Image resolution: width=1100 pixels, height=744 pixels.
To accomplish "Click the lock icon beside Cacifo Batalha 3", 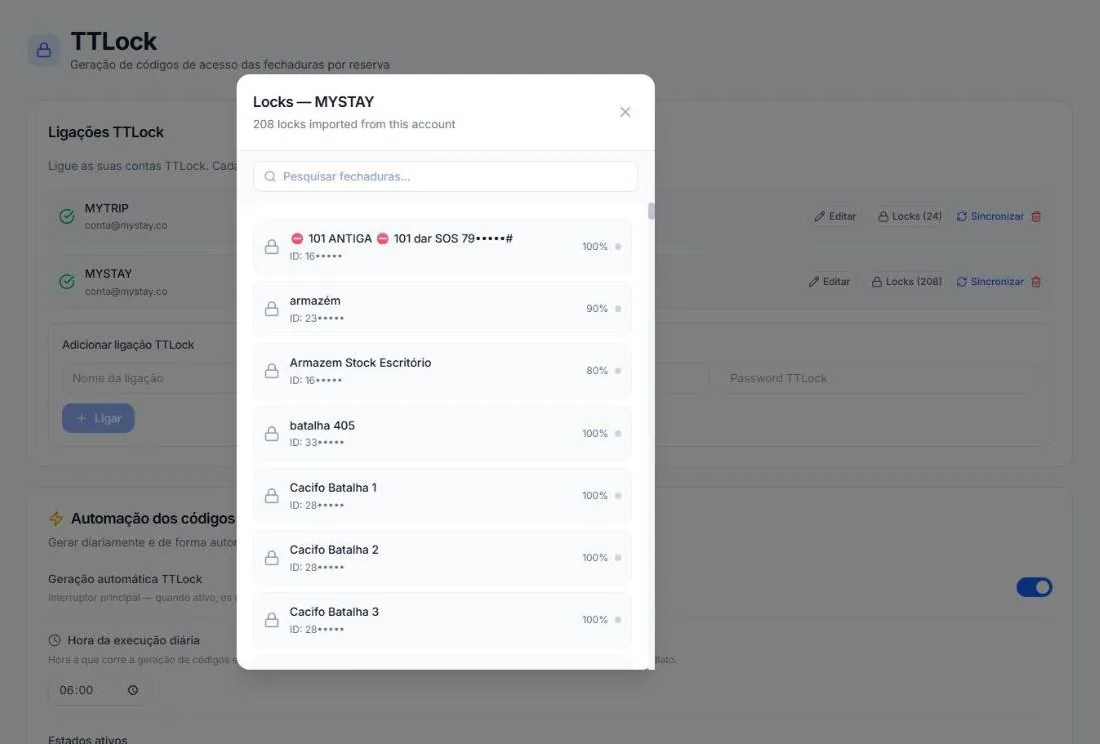I will coord(271,620).
